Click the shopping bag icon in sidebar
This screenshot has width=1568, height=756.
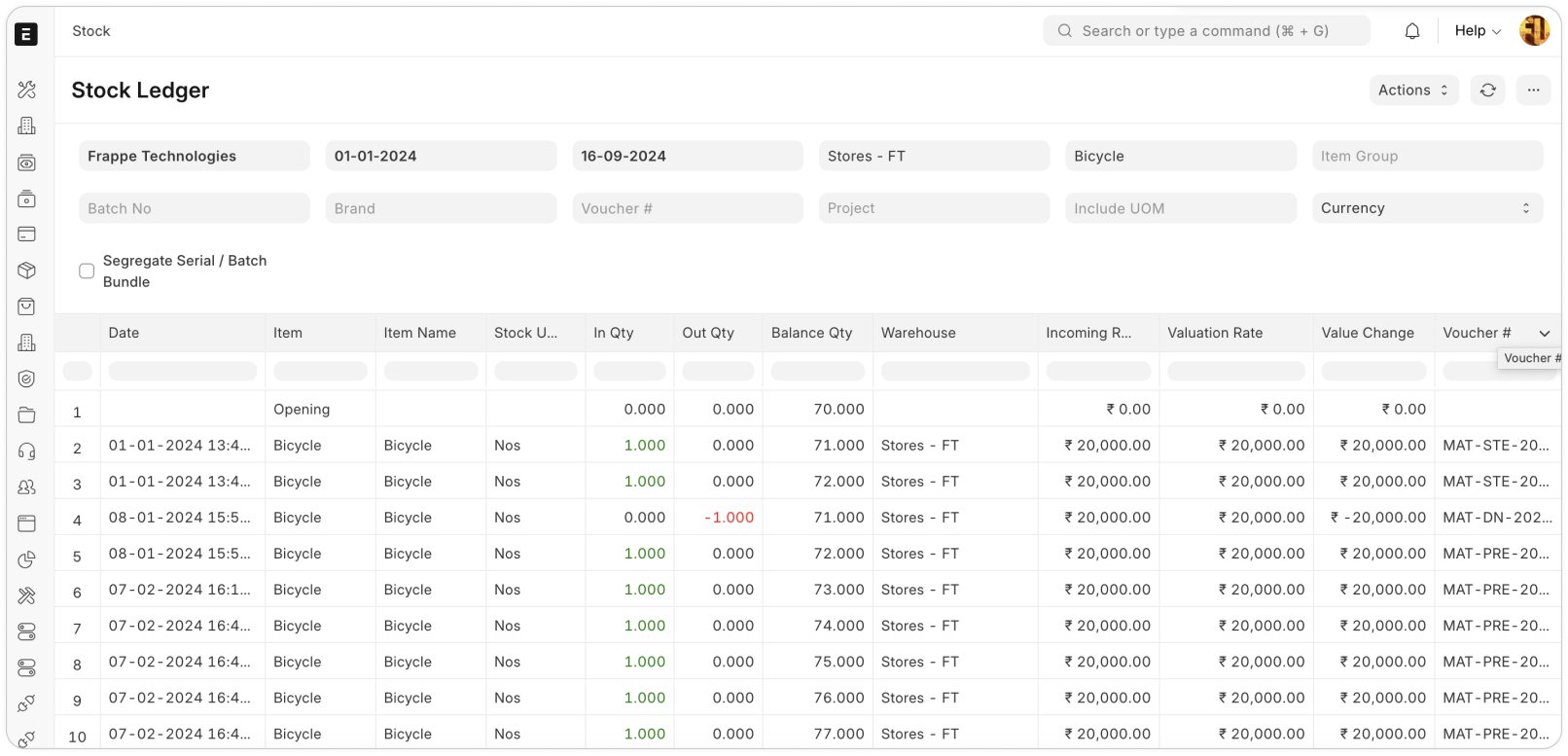27,306
